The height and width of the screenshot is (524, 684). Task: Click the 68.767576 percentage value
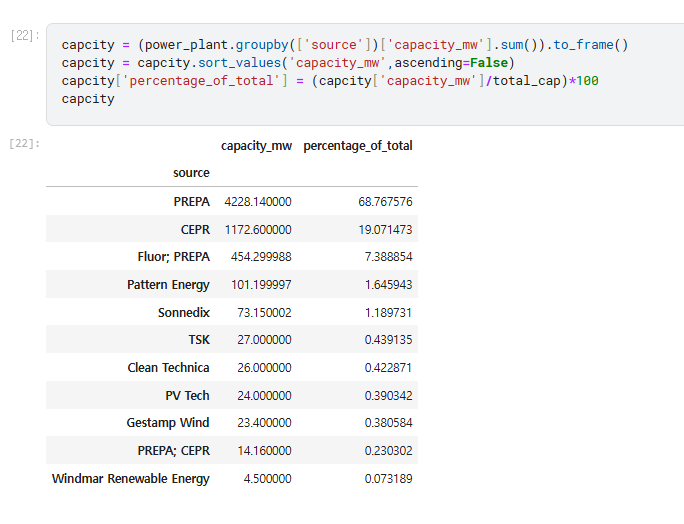[385, 202]
